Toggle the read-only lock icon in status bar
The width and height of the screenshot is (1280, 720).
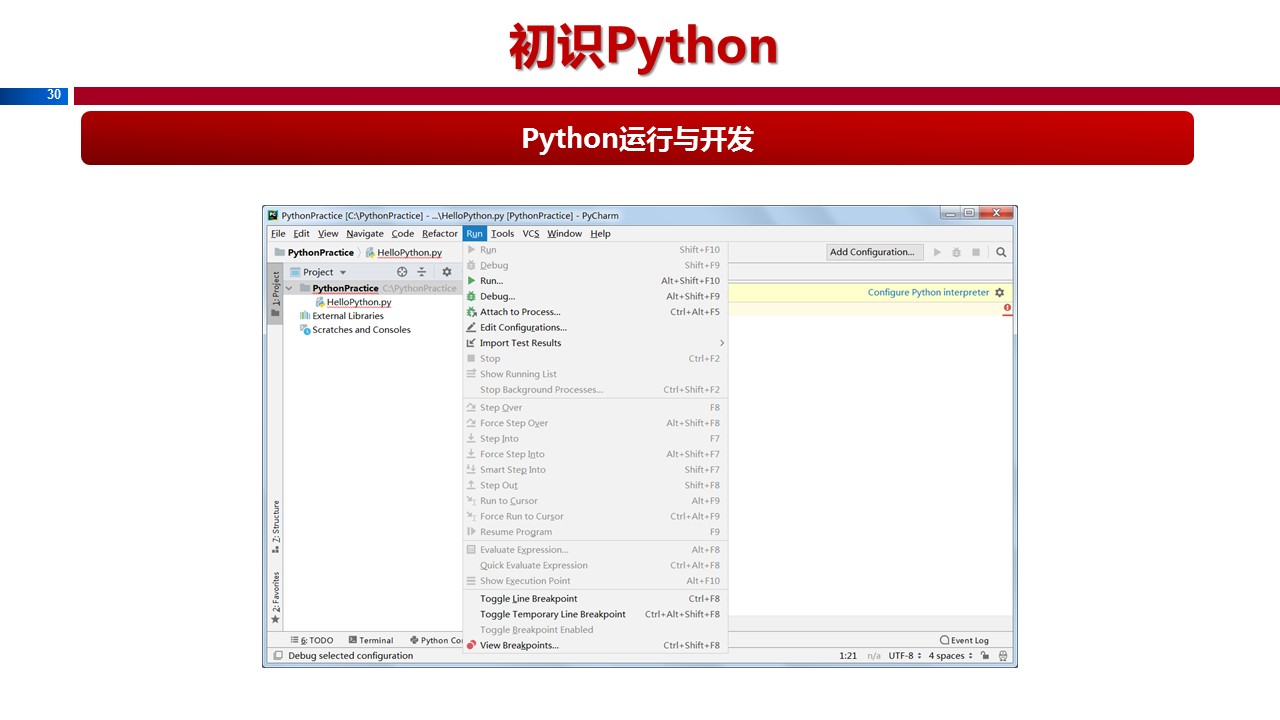985,656
